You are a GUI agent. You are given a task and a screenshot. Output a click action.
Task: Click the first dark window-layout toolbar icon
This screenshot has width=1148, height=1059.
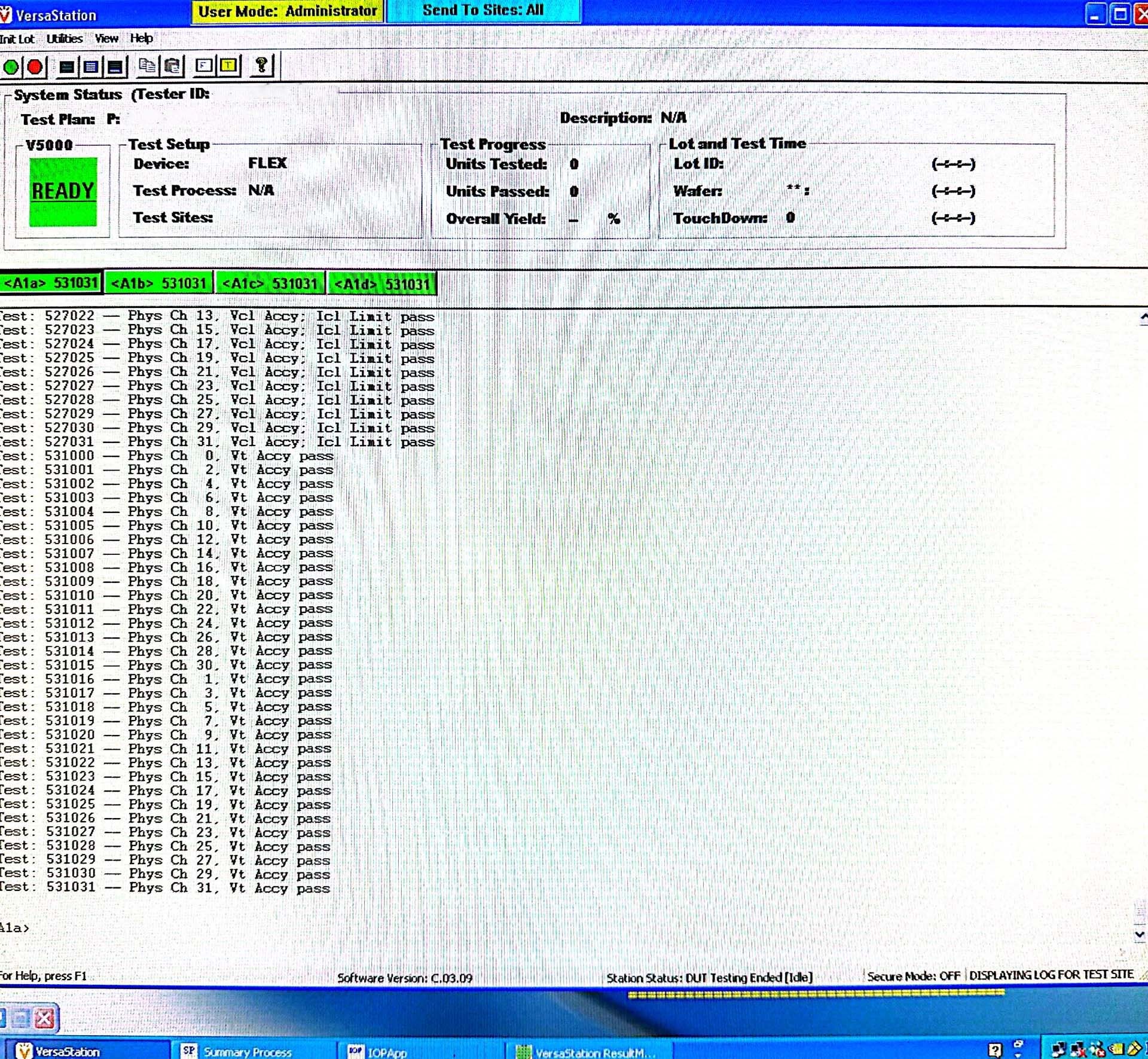[x=67, y=66]
